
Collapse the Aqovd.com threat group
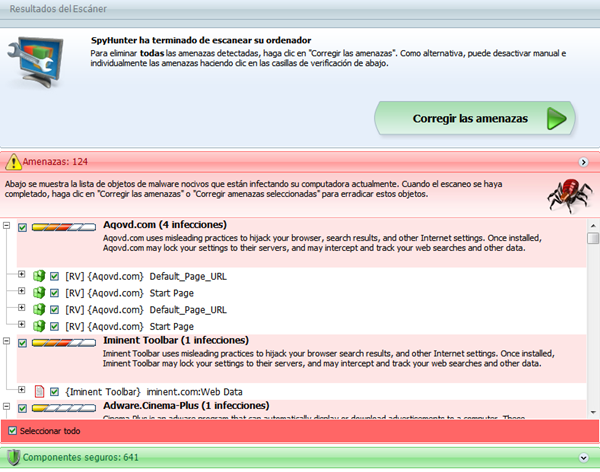point(6,225)
